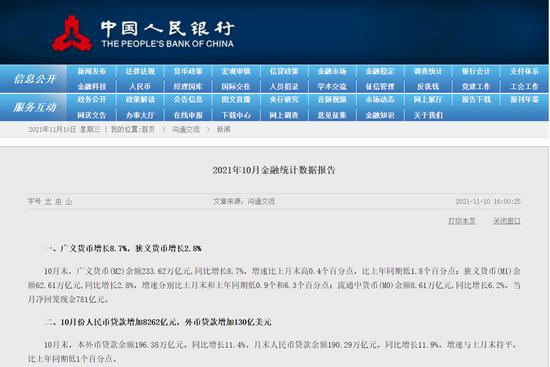This screenshot has width=550, height=367.
Task: Select 下载中心 navigation entry
Action: click(x=236, y=115)
